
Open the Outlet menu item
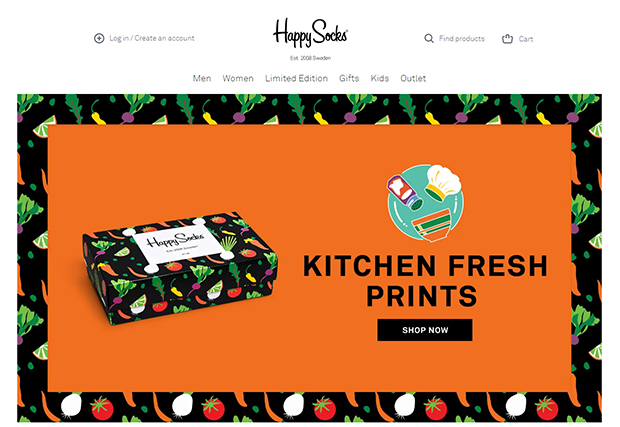[x=413, y=78]
